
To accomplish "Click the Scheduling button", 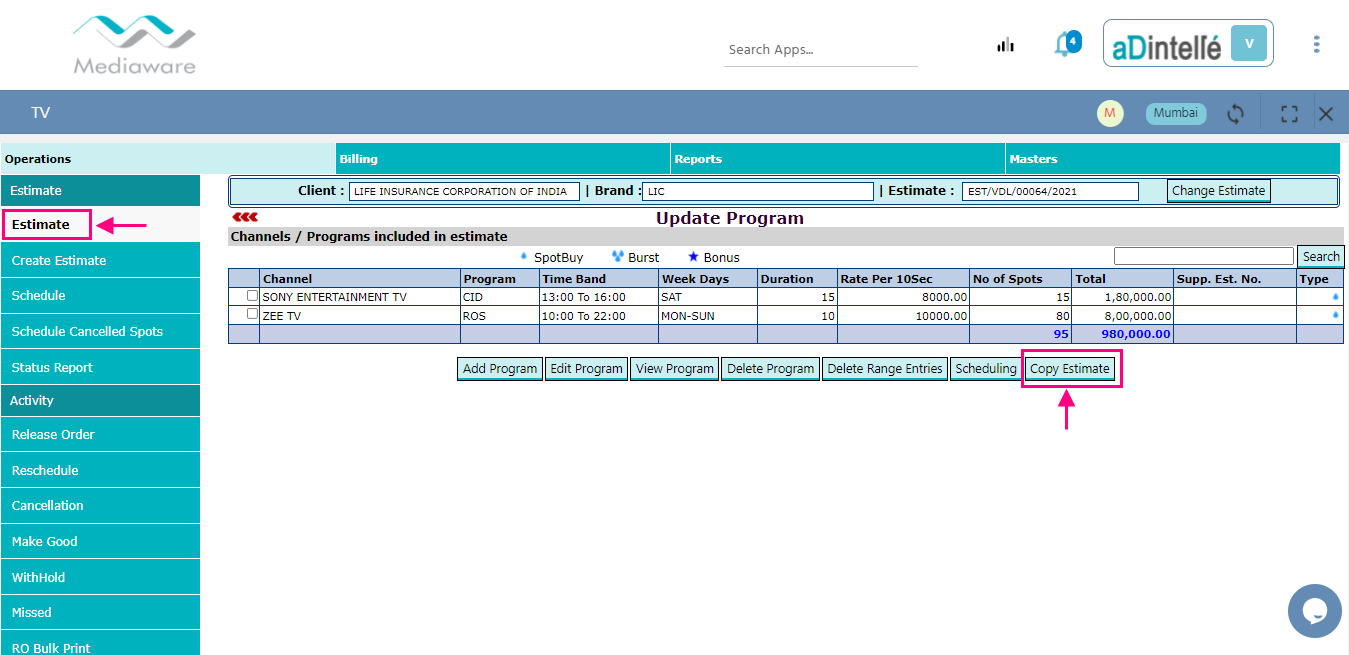I will click(x=985, y=369).
